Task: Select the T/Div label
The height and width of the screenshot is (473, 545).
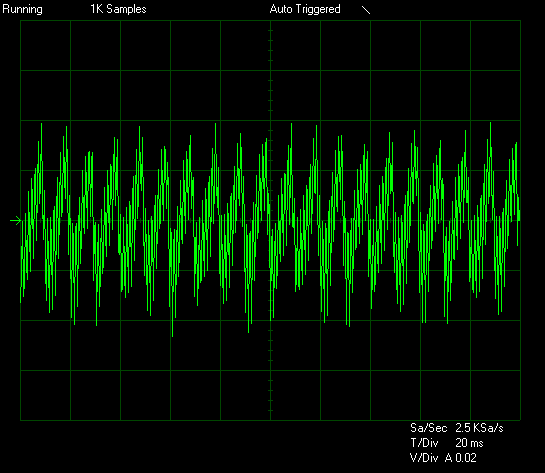Action: (424, 443)
